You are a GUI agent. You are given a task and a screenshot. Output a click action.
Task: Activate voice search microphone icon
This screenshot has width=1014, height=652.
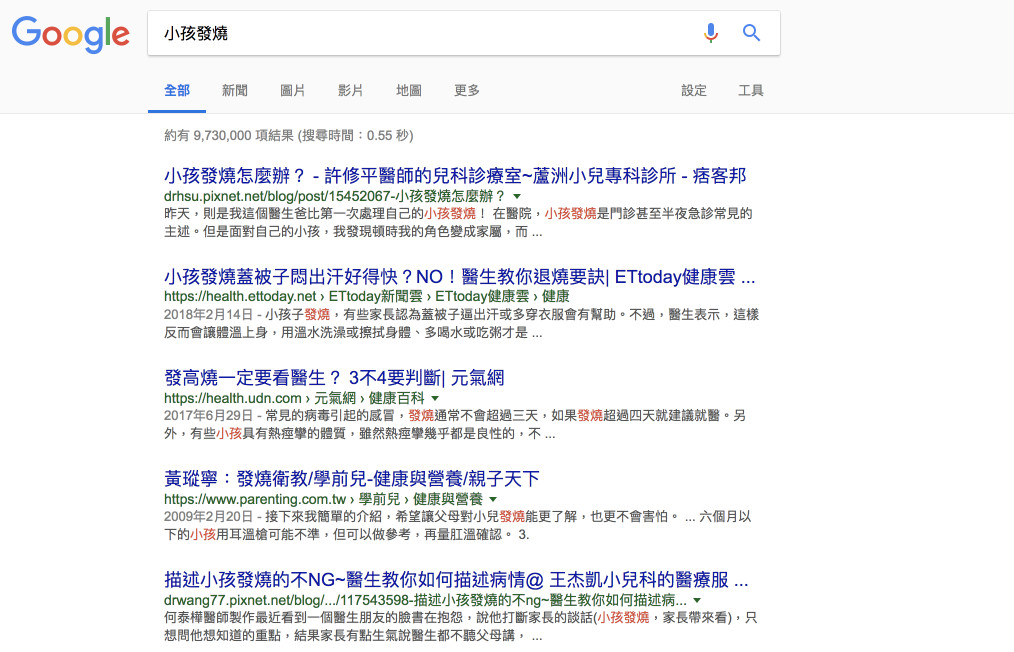[x=711, y=32]
